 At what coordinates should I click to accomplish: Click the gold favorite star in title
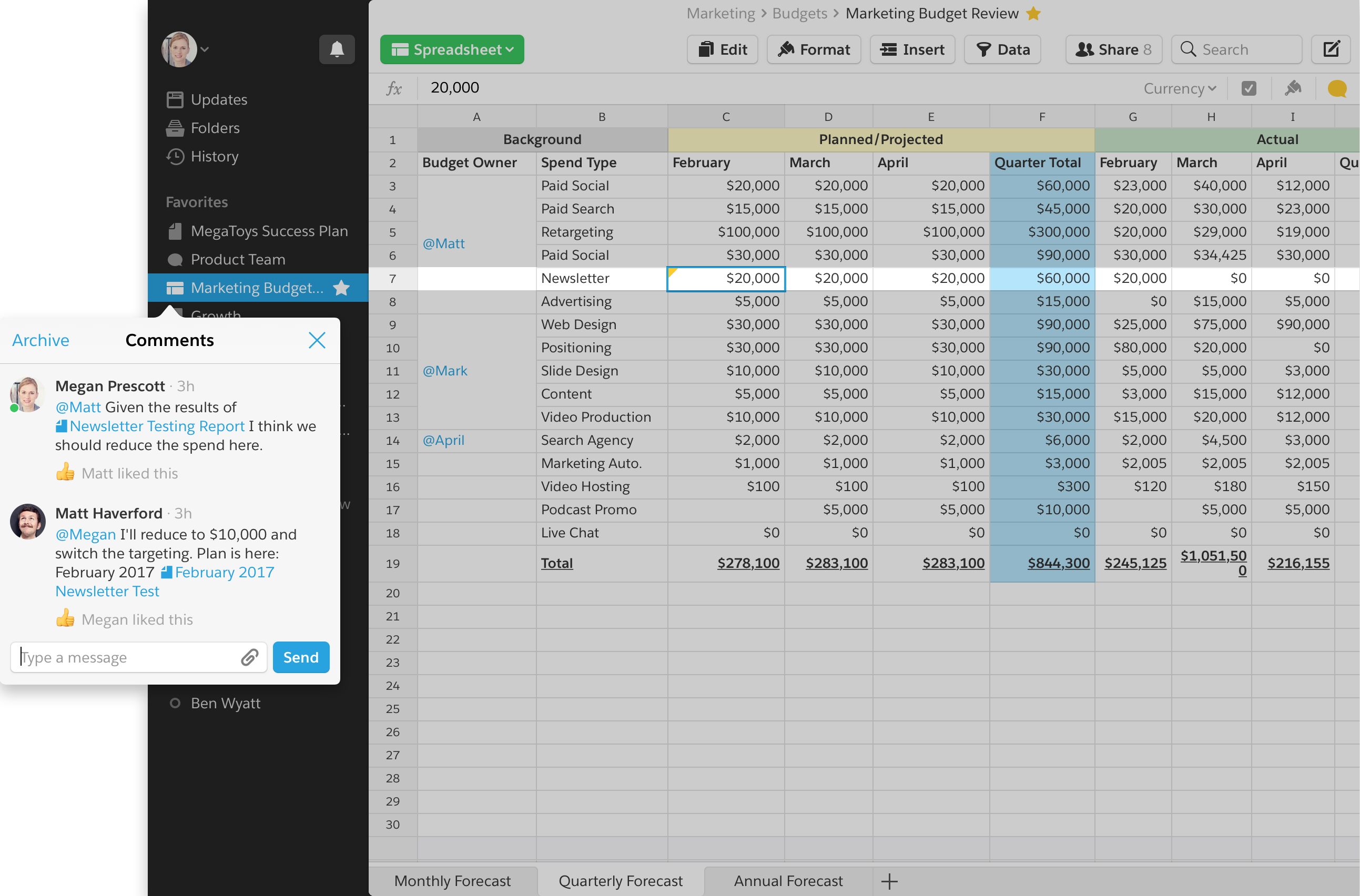(x=1033, y=14)
